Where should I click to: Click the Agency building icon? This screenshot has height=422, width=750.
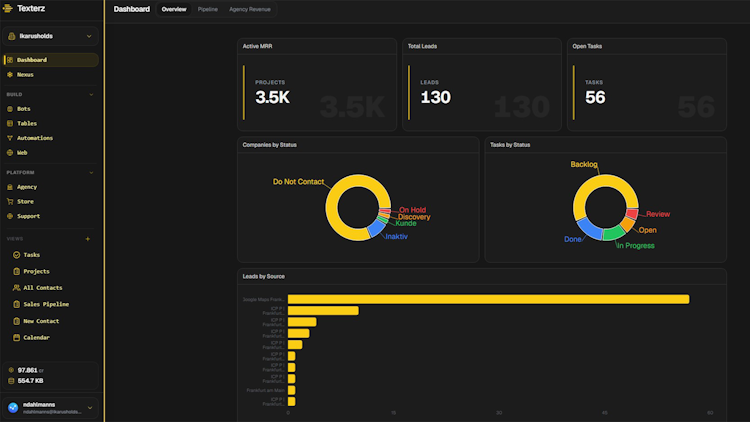[10, 187]
